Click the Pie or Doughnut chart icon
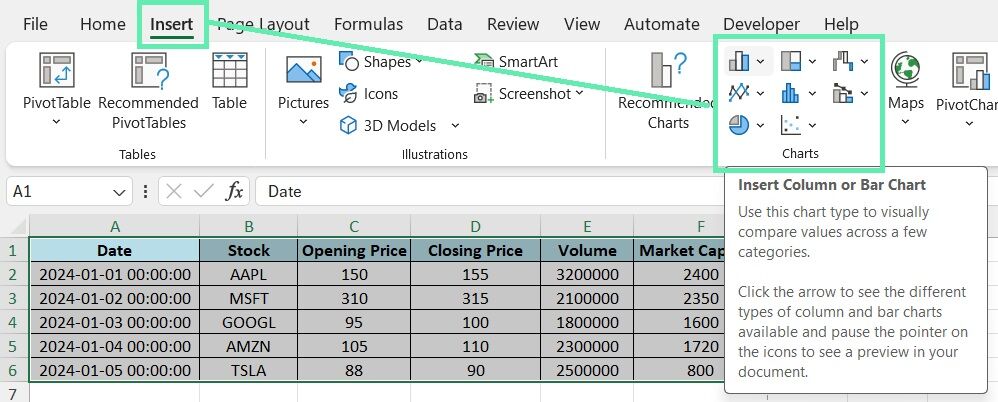998x402 pixels. click(738, 125)
